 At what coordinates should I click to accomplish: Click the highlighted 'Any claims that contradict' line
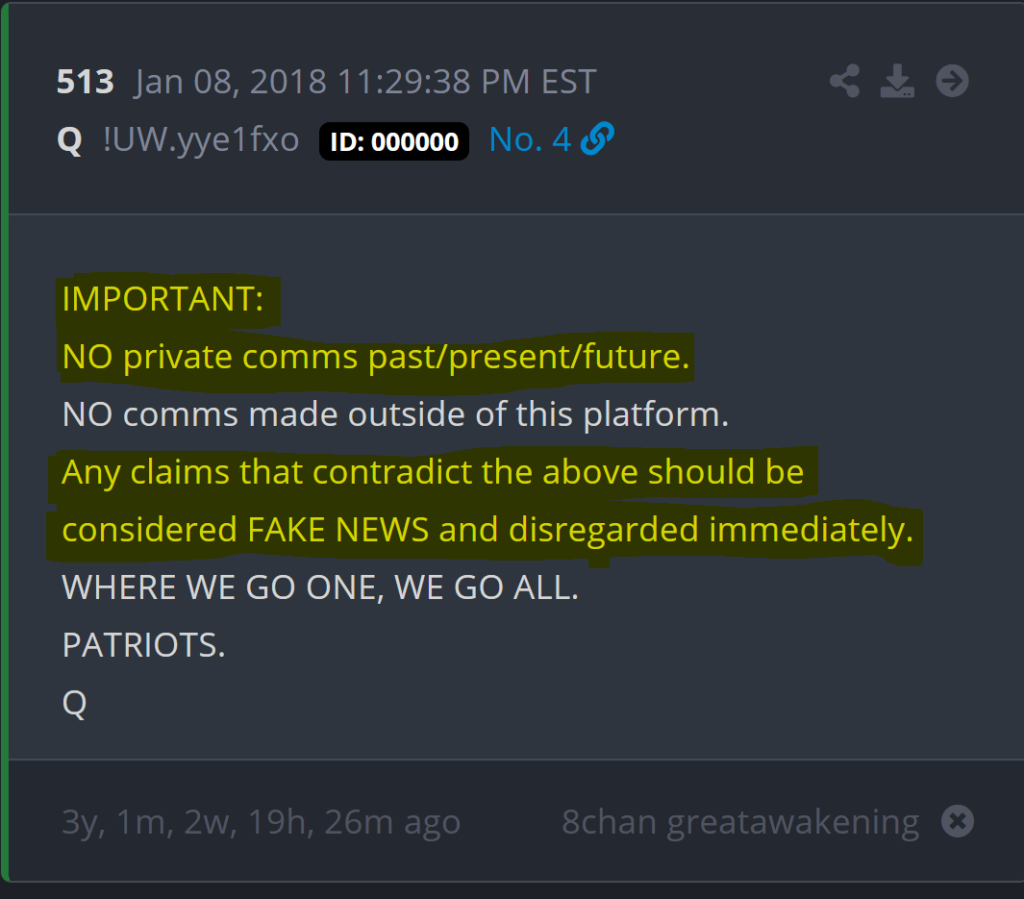pyautogui.click(x=433, y=472)
